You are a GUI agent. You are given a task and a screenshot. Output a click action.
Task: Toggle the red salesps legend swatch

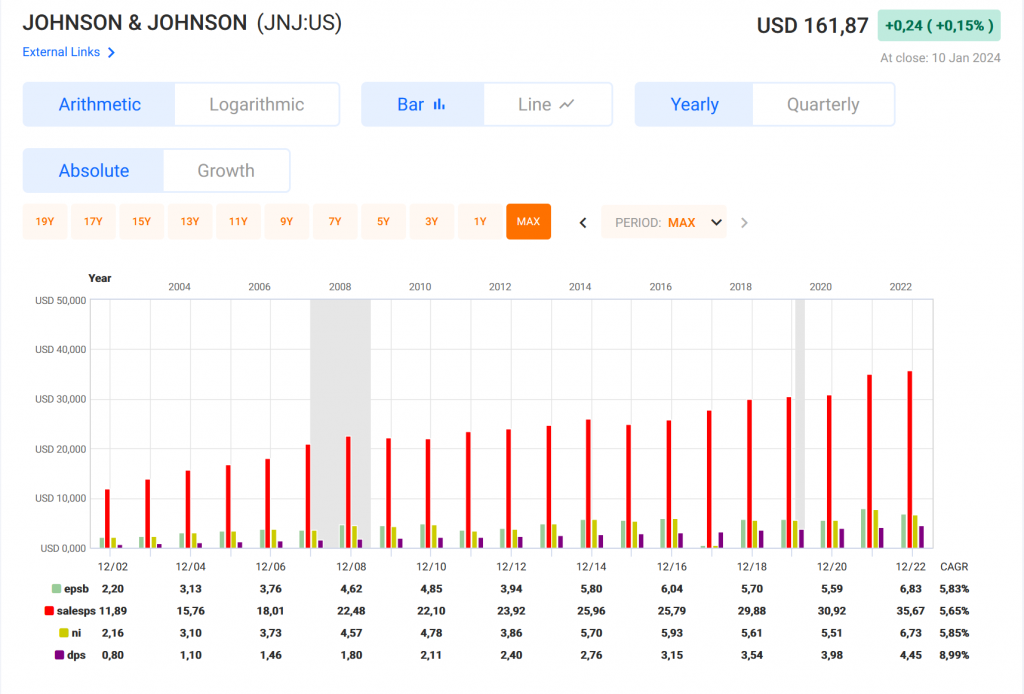48,611
